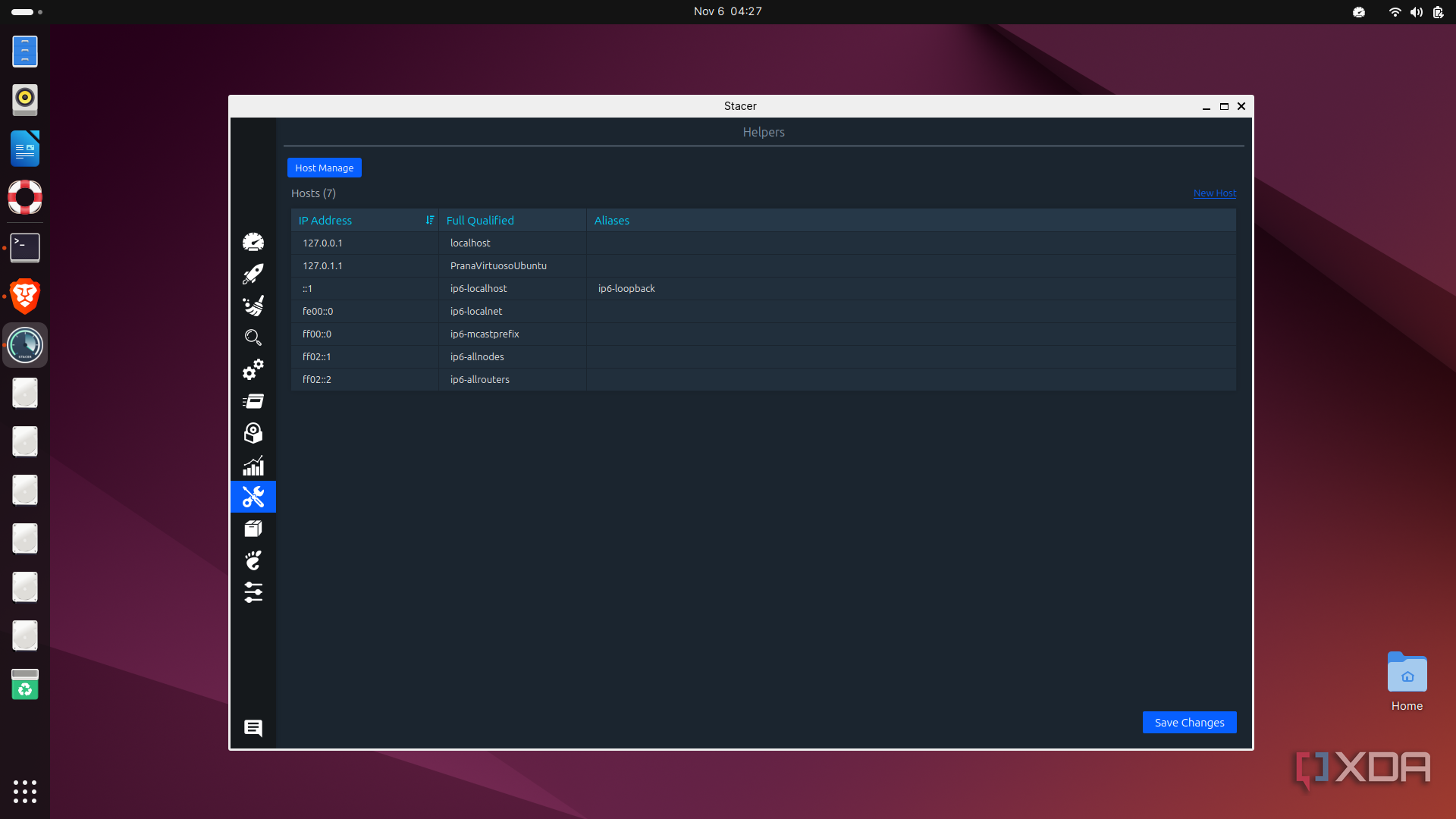
Task: Open LibreOffice Writer from dock
Action: click(x=25, y=148)
